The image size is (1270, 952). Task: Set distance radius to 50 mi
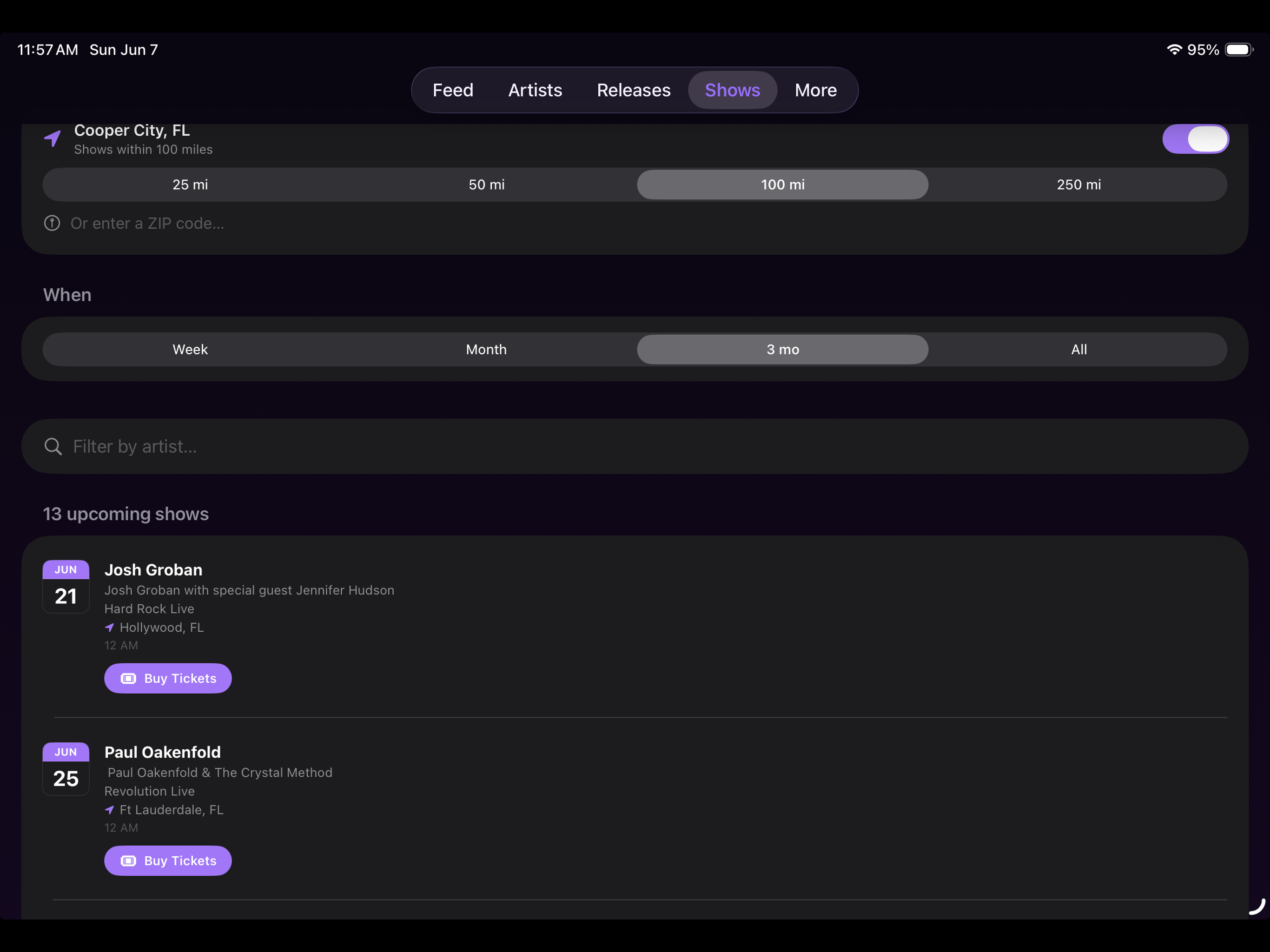pyautogui.click(x=486, y=185)
